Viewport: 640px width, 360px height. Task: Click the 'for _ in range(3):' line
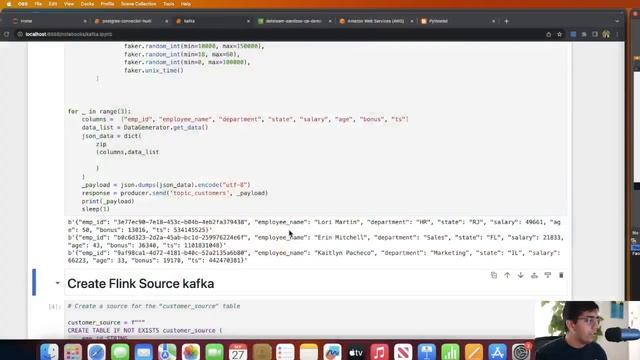click(99, 111)
